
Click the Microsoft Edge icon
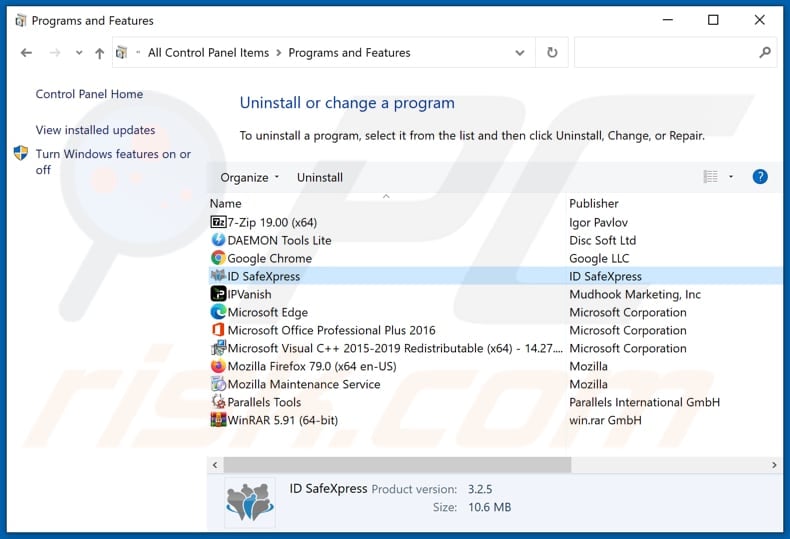pos(218,312)
